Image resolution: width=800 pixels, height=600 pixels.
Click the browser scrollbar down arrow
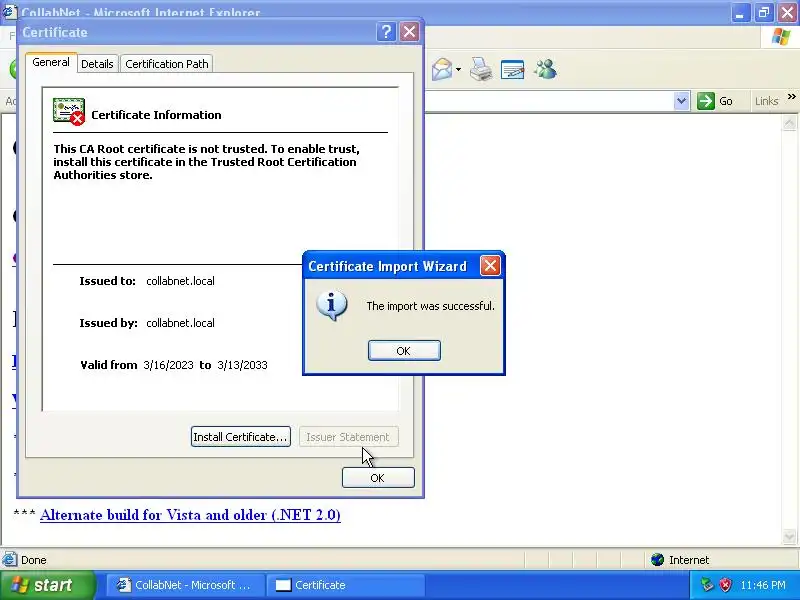789,536
